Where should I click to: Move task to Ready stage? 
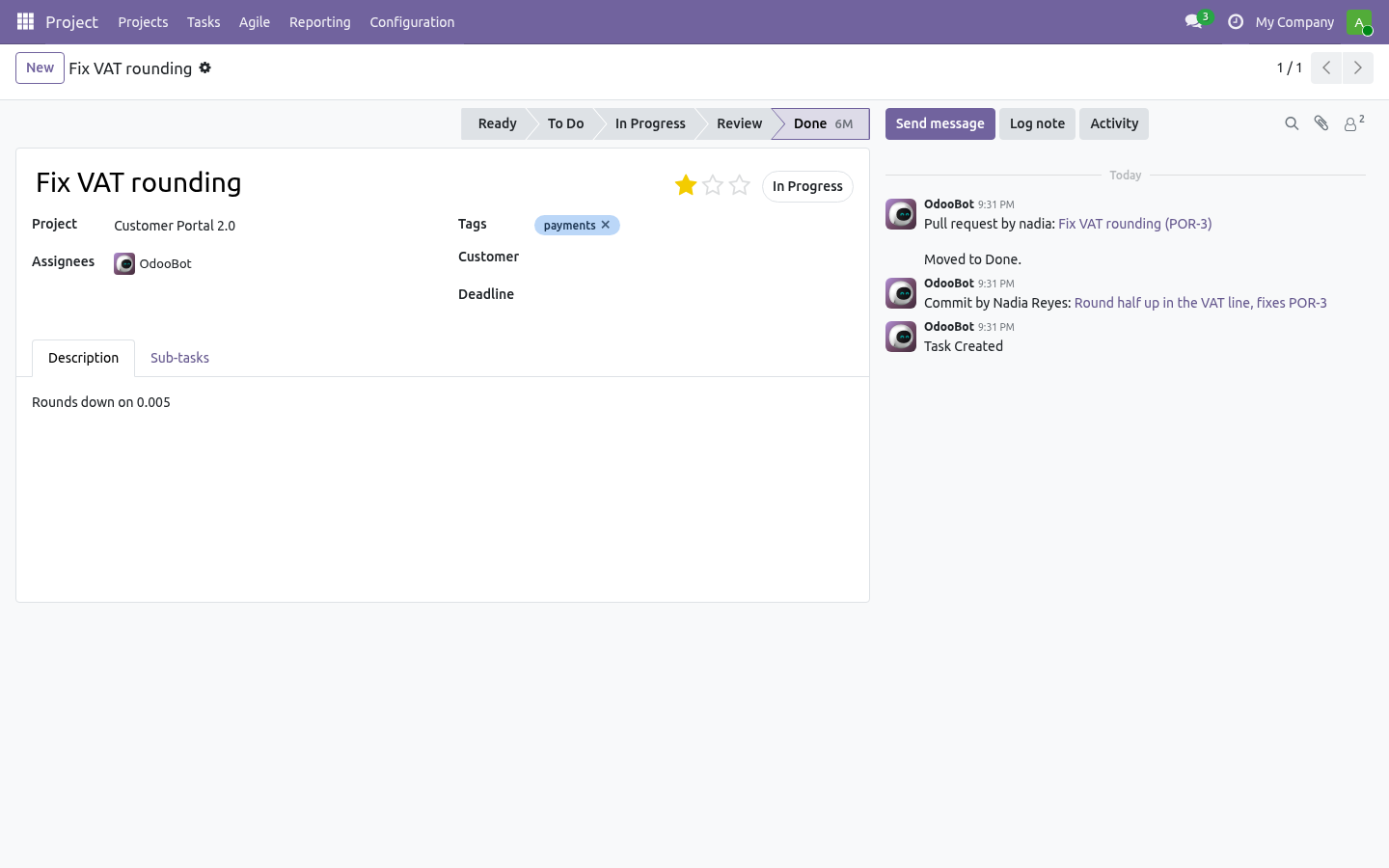tap(497, 123)
